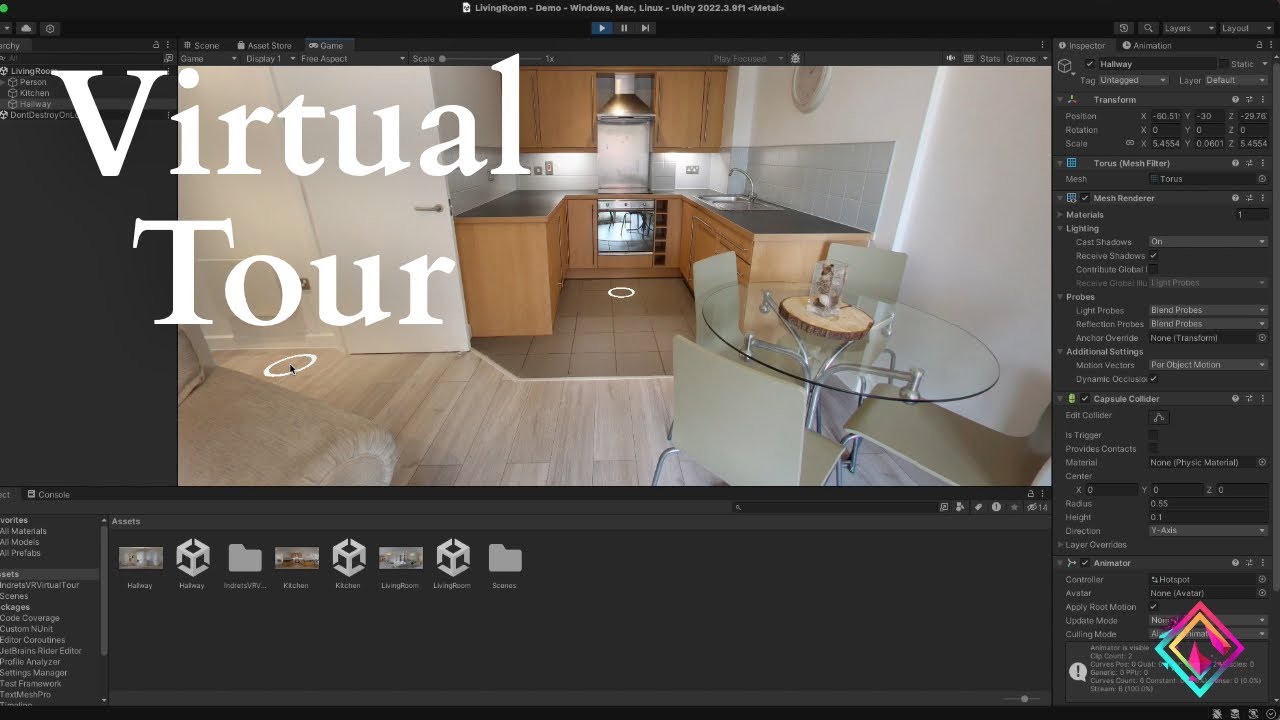Select the Person object in Hierarchy
The width and height of the screenshot is (1280, 720).
(x=33, y=82)
